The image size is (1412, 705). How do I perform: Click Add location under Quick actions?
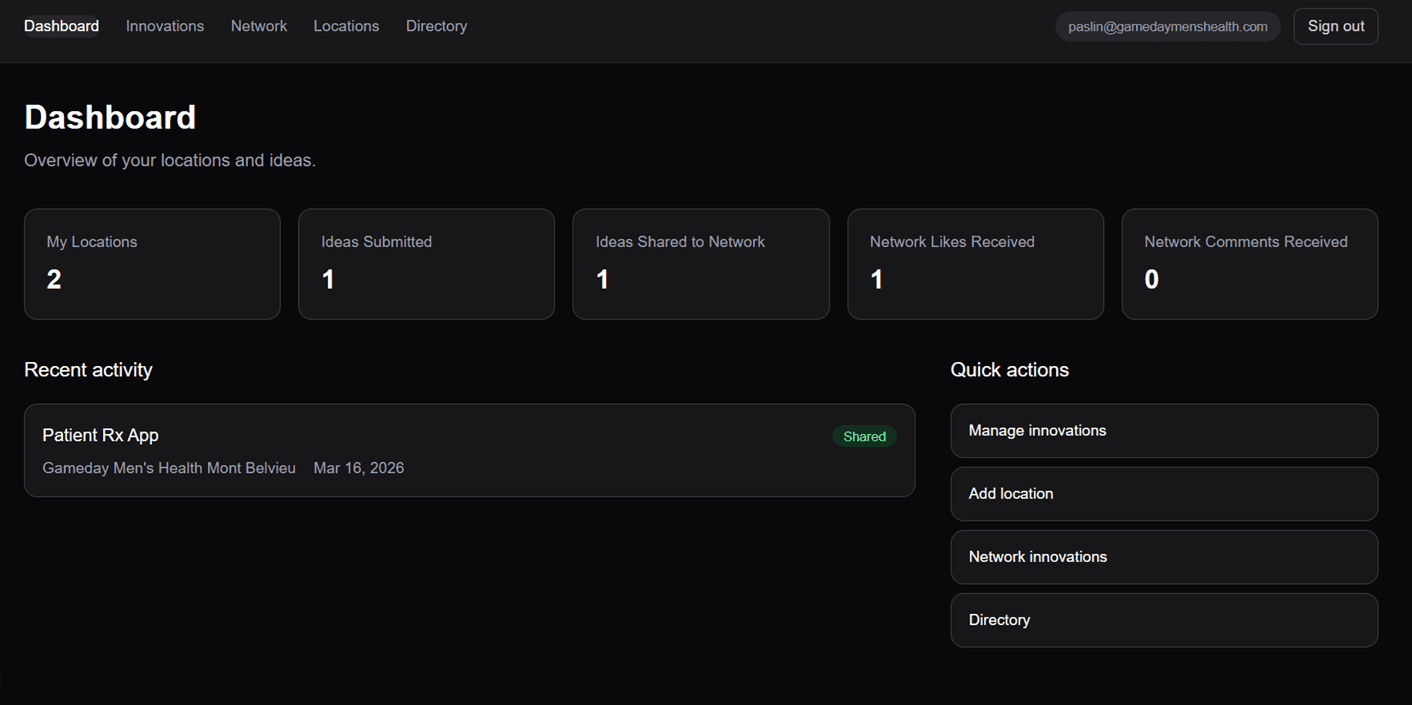pos(1163,493)
